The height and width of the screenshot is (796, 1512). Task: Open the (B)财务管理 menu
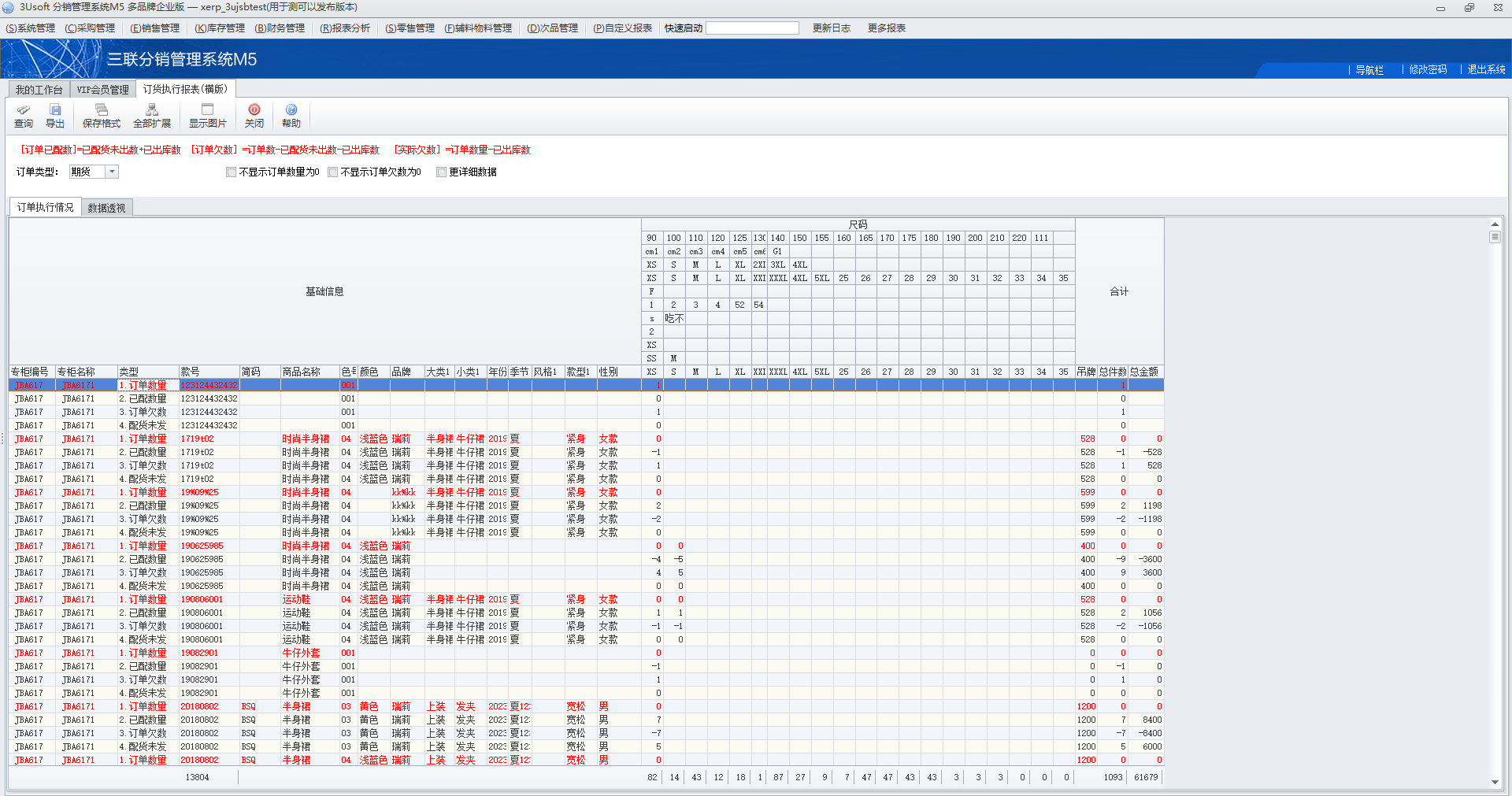coord(280,28)
